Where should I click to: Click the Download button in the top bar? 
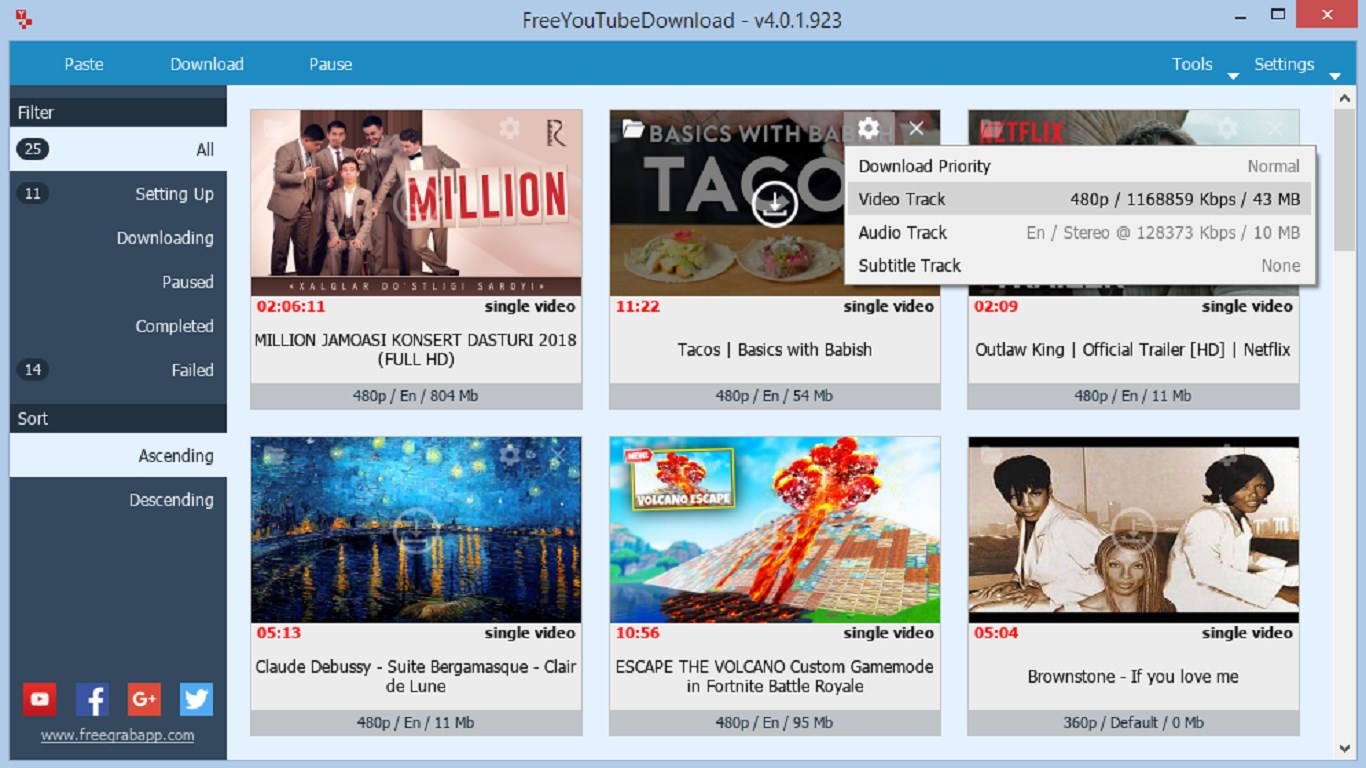207,64
